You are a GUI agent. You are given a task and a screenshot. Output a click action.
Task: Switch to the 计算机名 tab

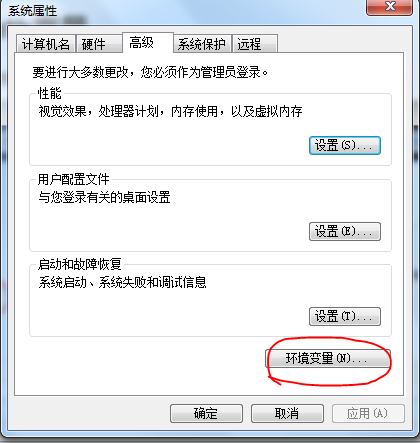(x=46, y=44)
